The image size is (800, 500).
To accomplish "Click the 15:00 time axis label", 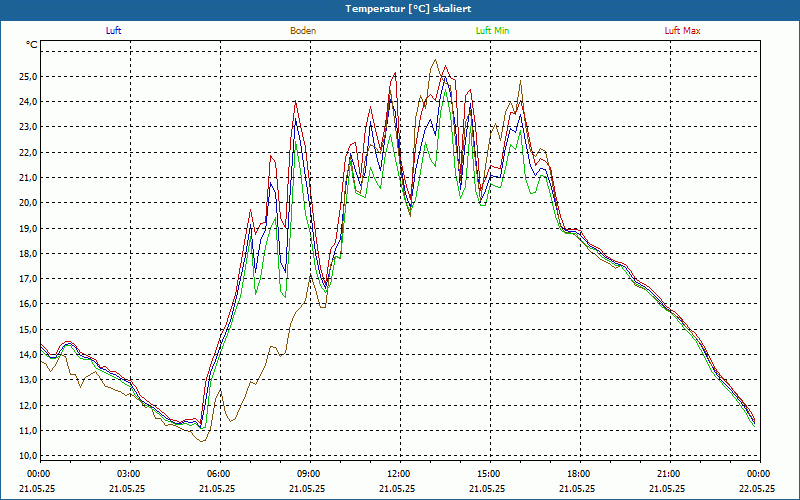I will (x=490, y=474).
